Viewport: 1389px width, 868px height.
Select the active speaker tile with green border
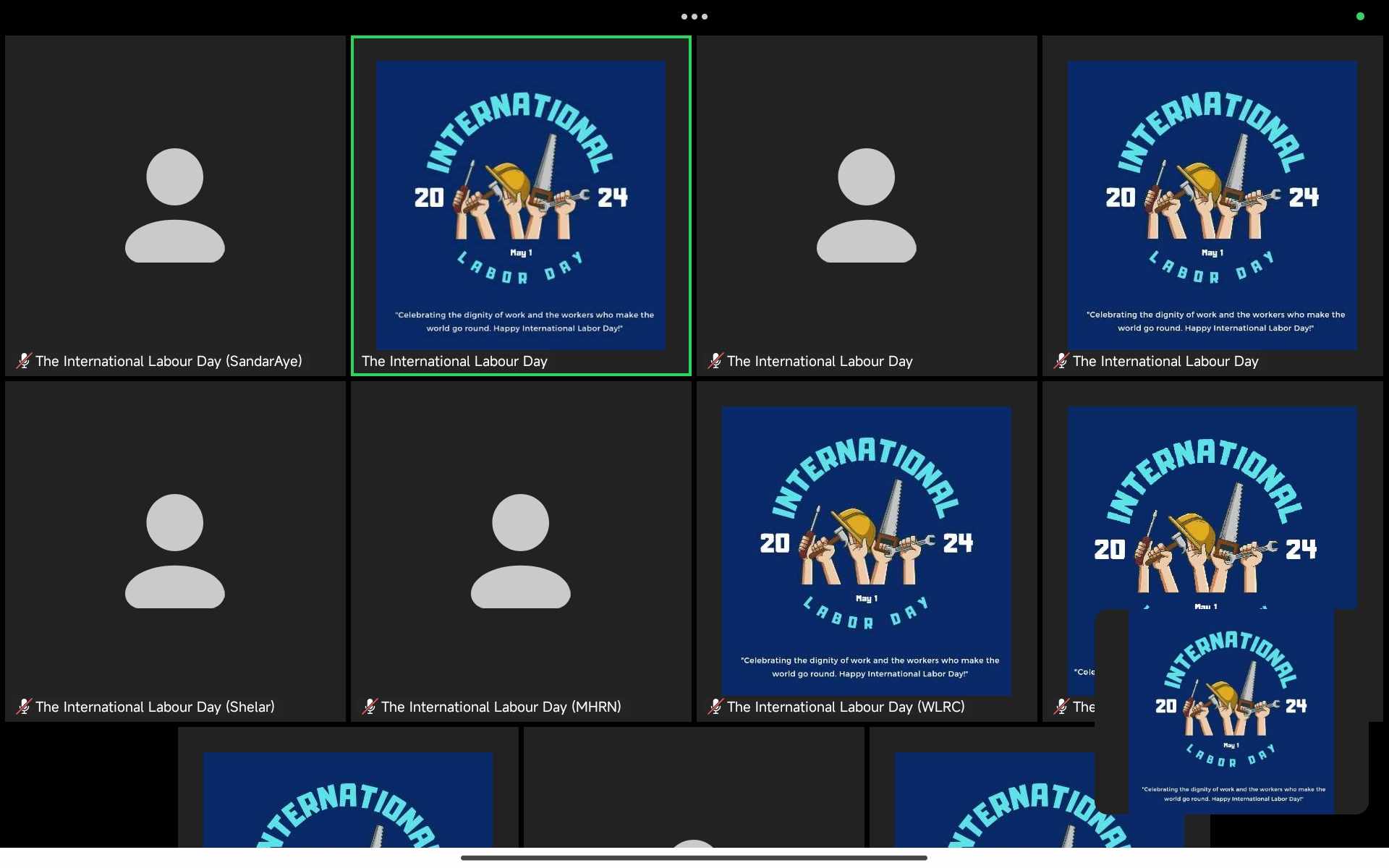tap(521, 205)
